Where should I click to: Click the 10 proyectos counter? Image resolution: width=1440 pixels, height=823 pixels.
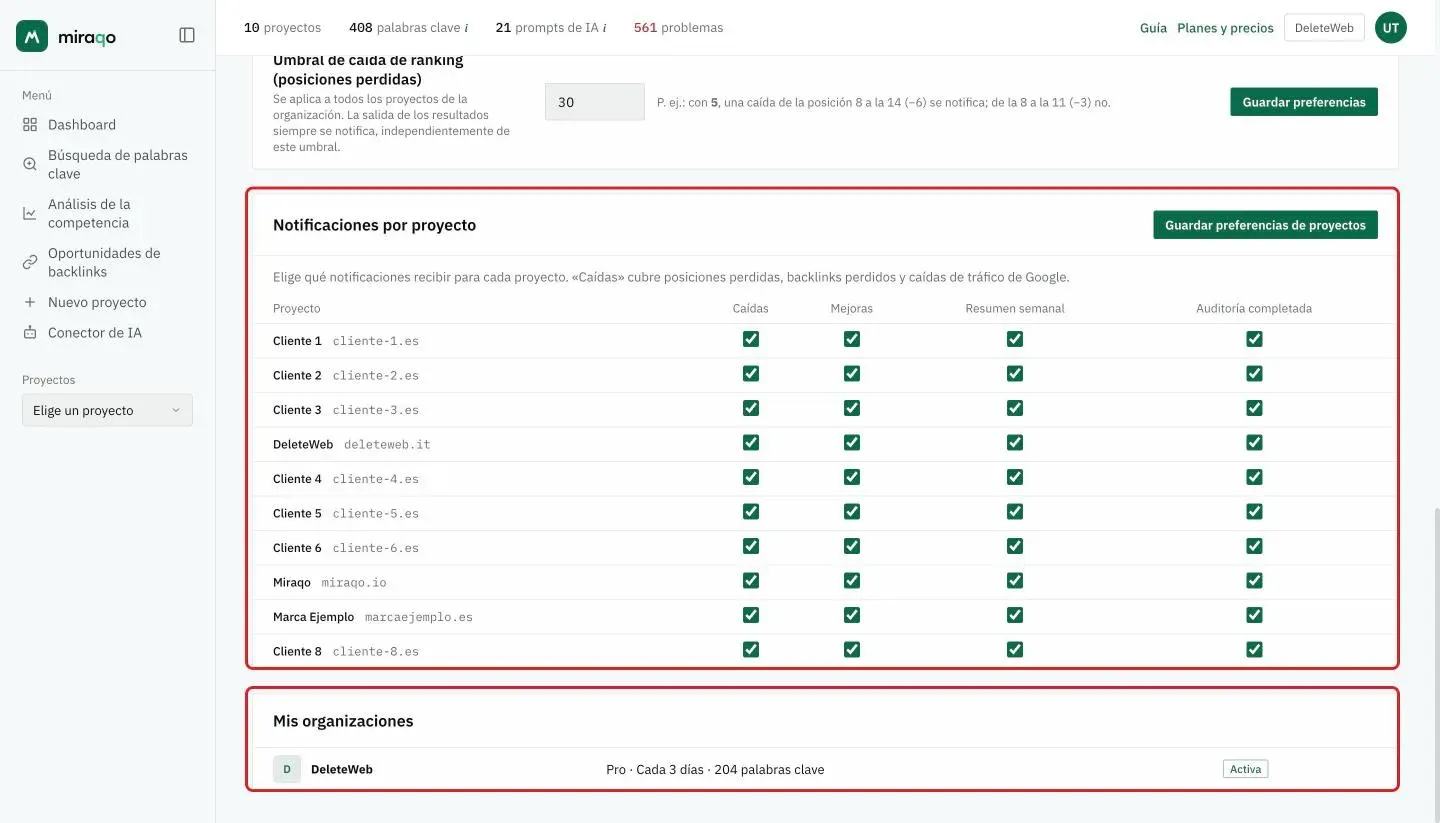coord(283,28)
